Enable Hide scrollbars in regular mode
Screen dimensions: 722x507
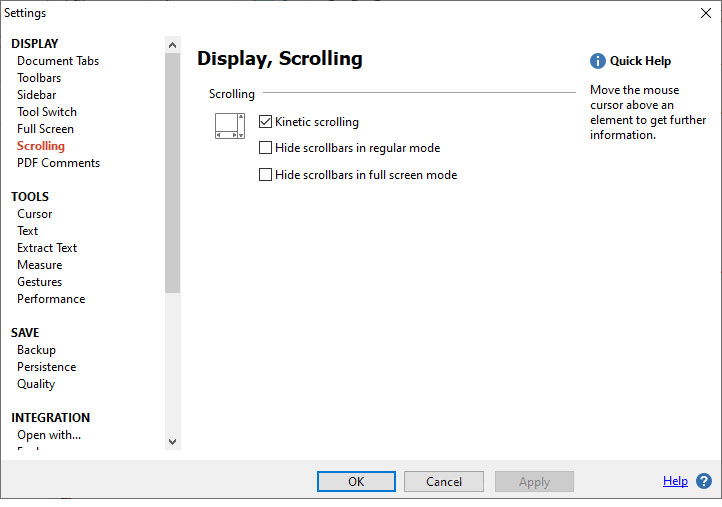[x=266, y=148]
